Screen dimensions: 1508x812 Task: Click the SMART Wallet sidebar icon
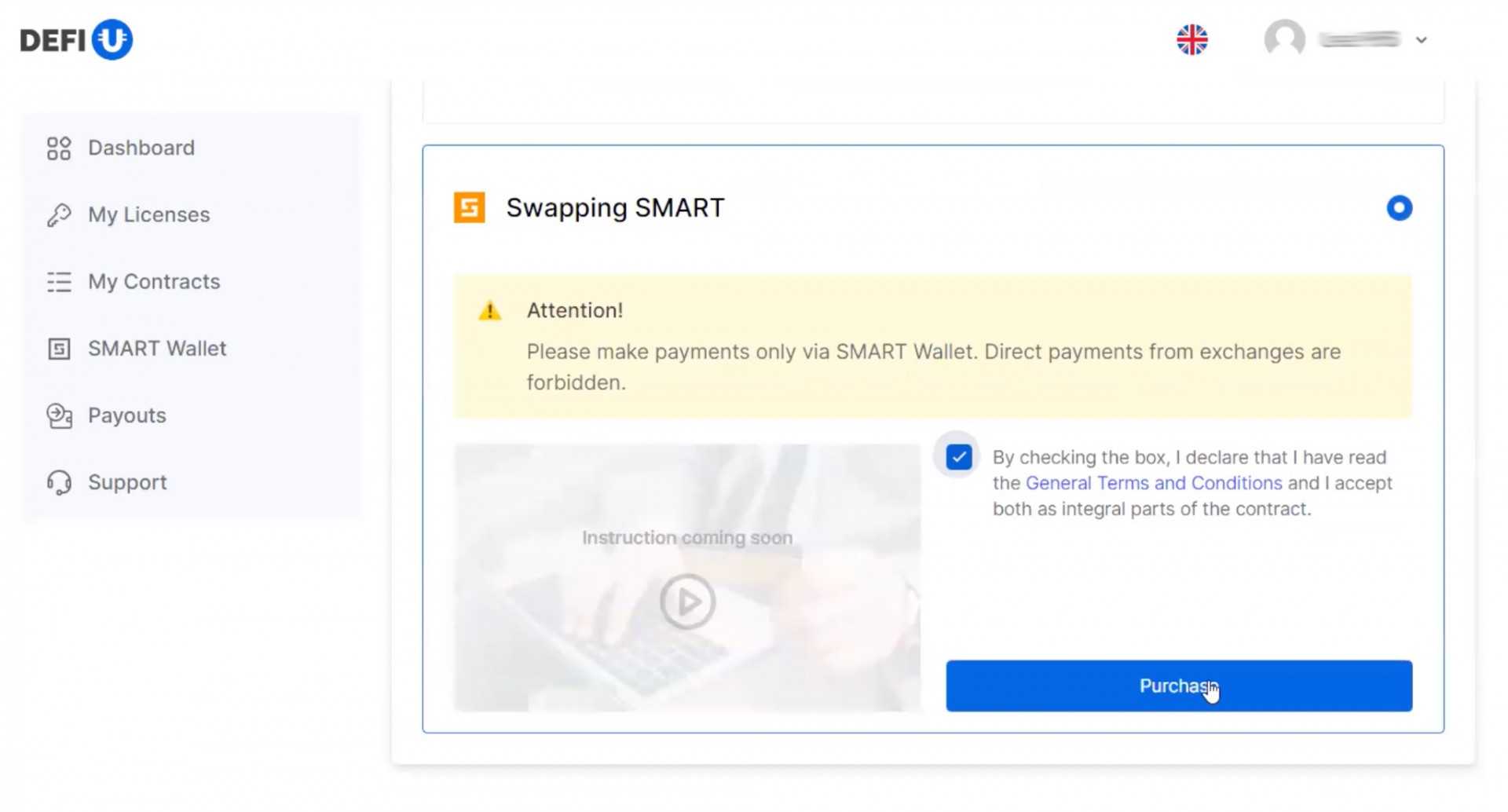coord(59,349)
